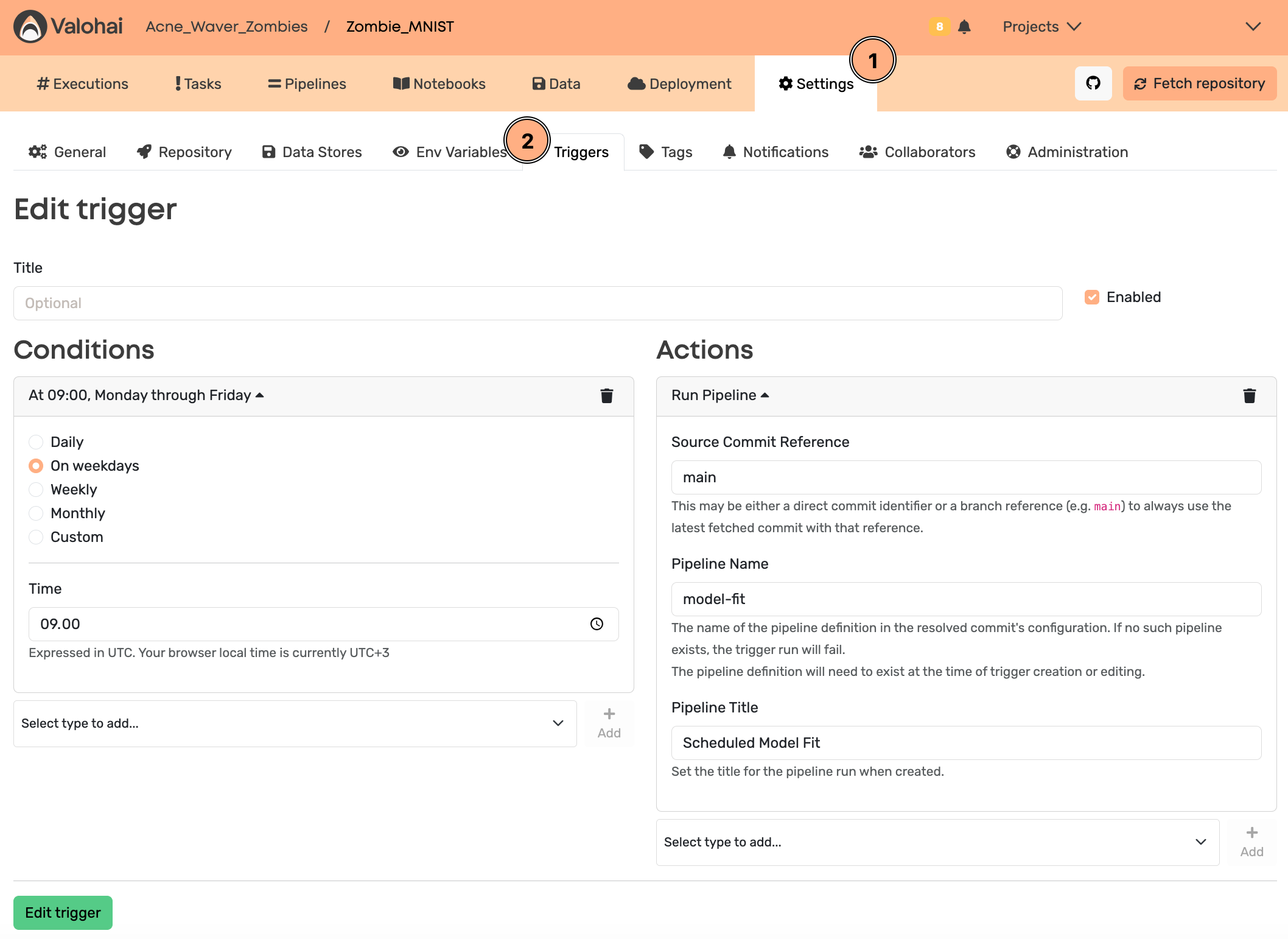
Task: Open the time picker clock icon
Action: [597, 624]
